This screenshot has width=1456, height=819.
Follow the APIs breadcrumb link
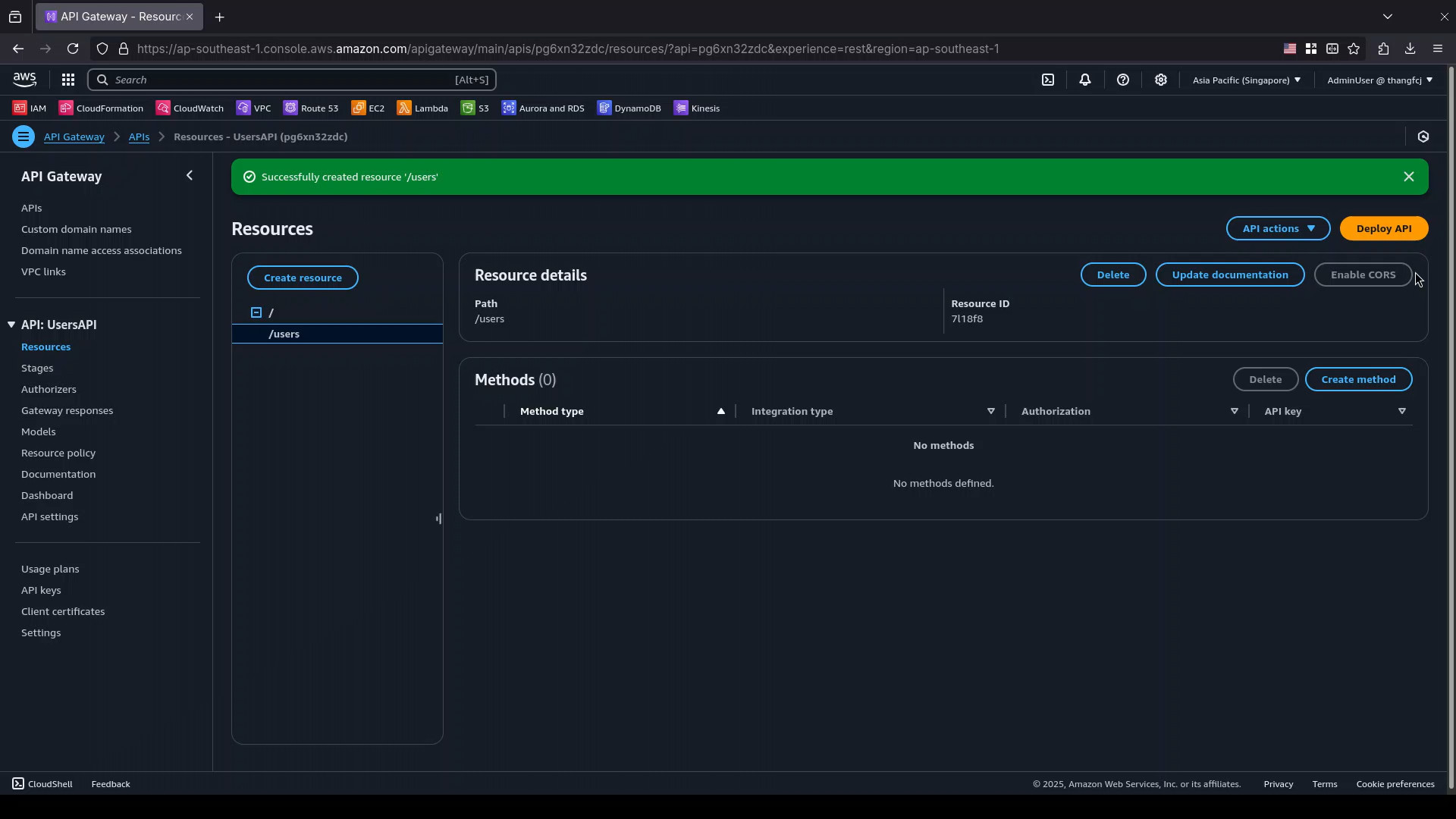coord(139,136)
